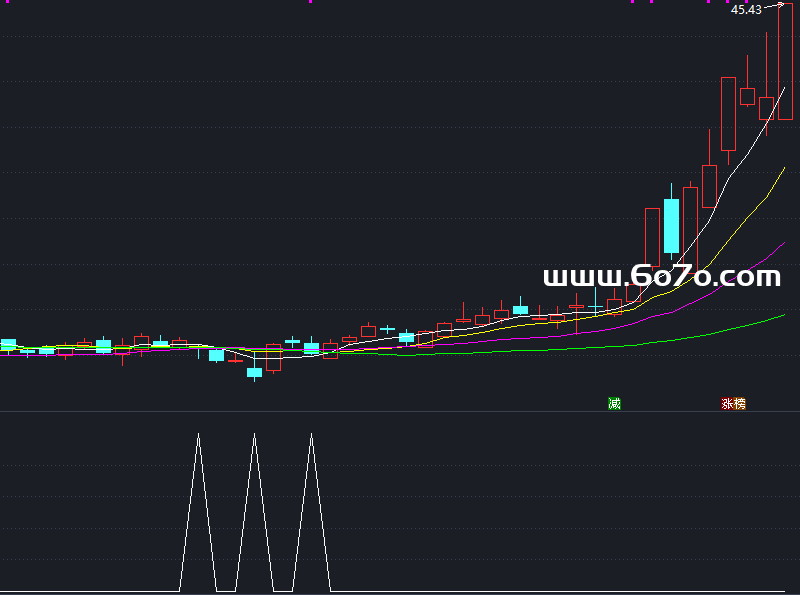This screenshot has height=595, width=800.
Task: Select the lowest cyan candlestick on the chart
Action: tap(254, 372)
